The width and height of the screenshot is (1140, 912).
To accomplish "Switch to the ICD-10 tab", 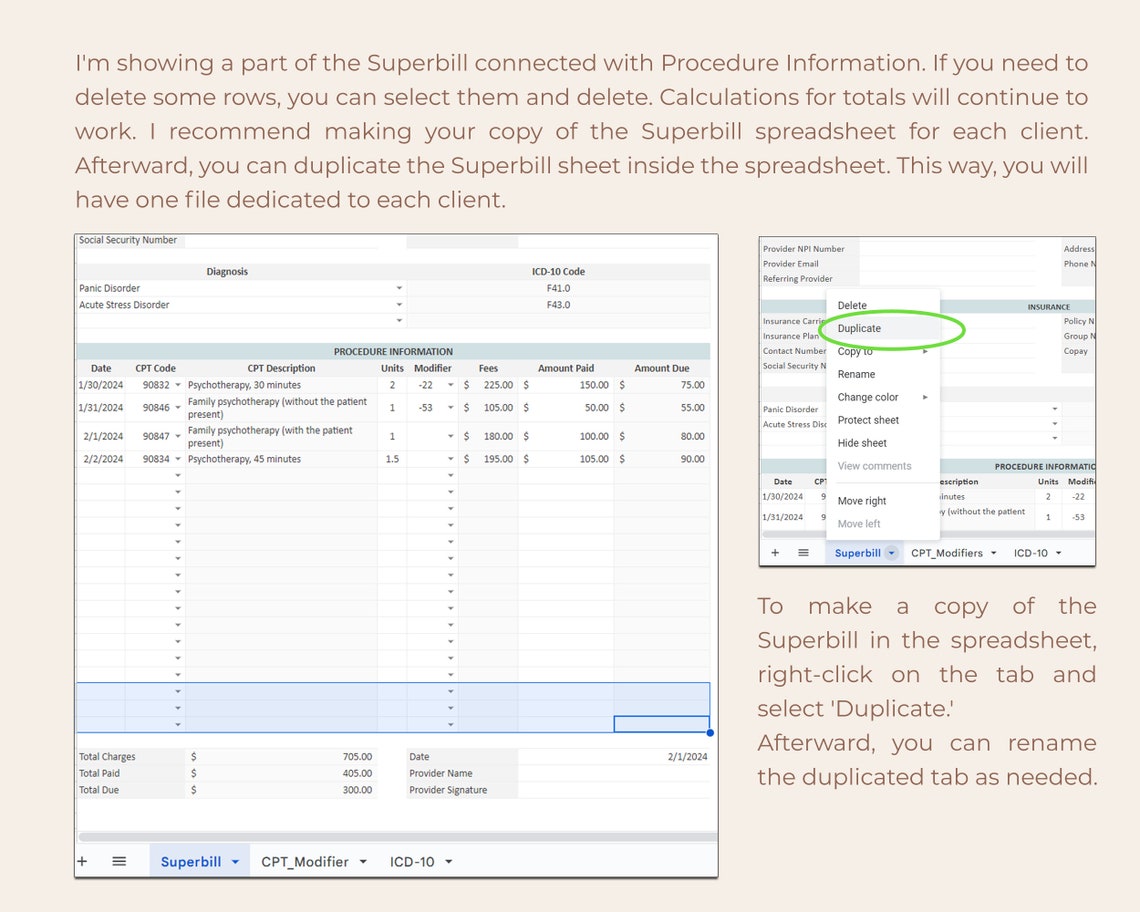I will (x=410, y=861).
